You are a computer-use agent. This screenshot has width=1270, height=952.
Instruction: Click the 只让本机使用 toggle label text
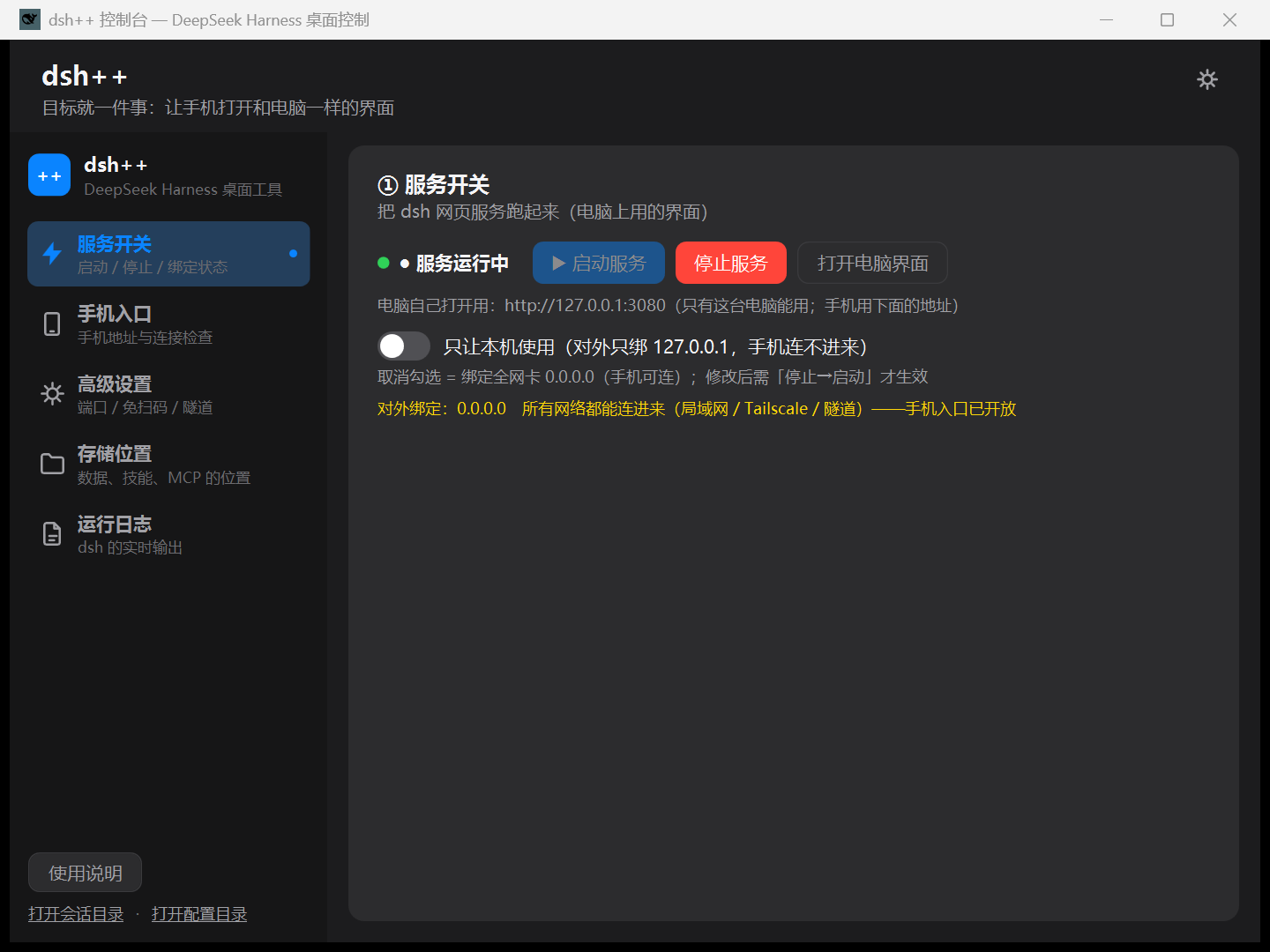point(655,346)
